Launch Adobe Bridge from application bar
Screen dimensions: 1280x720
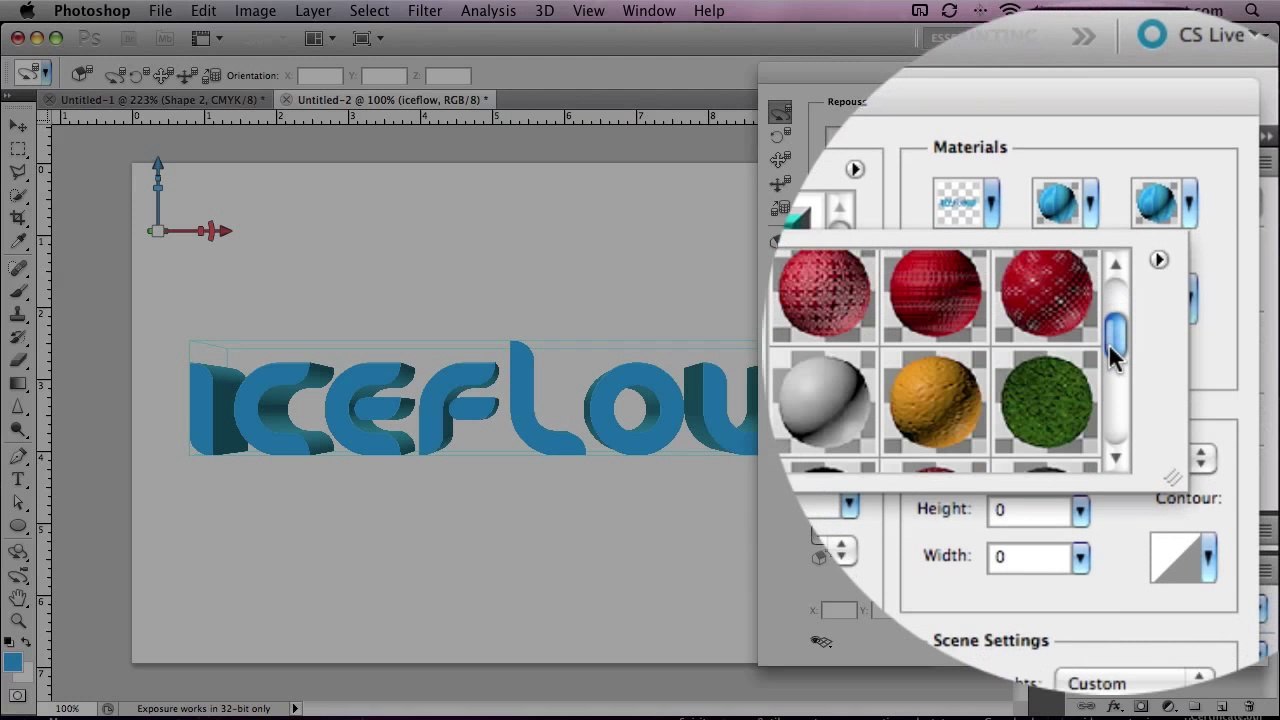pos(128,38)
